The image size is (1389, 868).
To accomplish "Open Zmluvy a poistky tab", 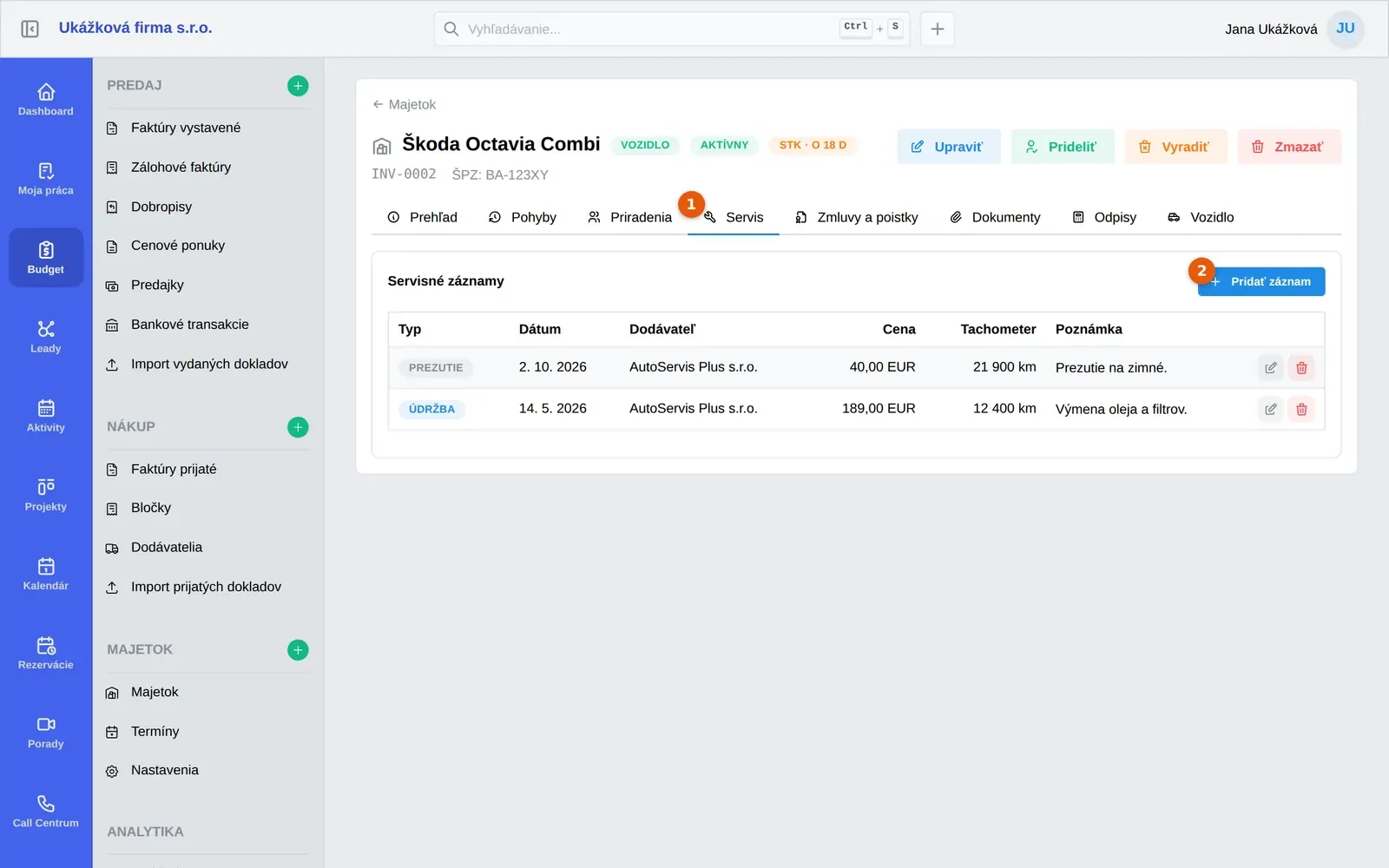I will (857, 217).
